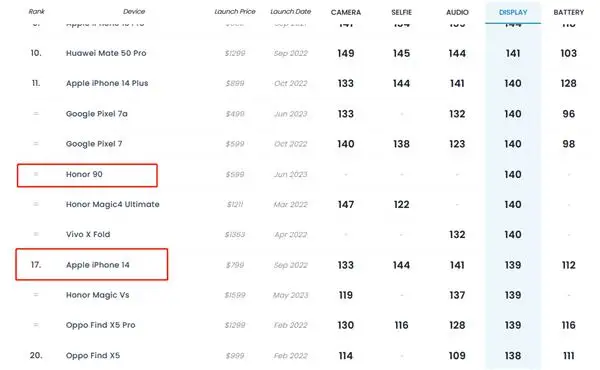
Task: Open the Google Pixel 7 entry
Action: point(94,144)
